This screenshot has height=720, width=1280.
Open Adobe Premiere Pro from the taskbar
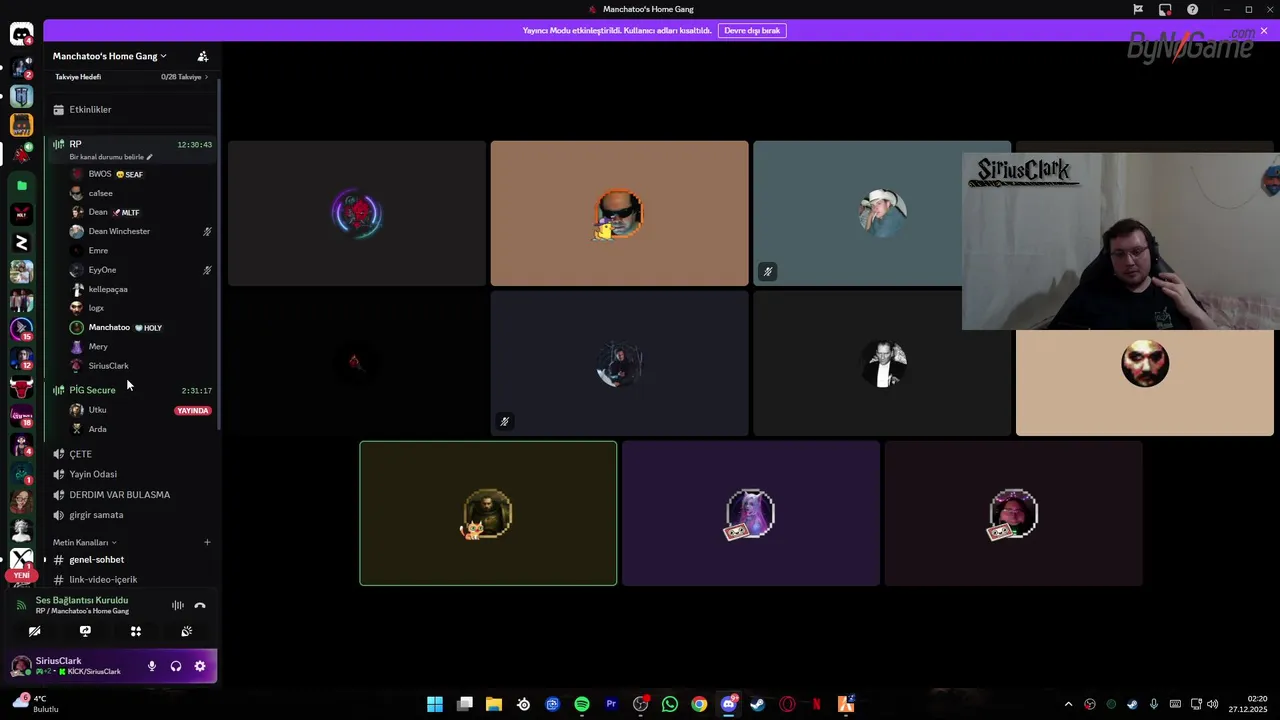611,704
